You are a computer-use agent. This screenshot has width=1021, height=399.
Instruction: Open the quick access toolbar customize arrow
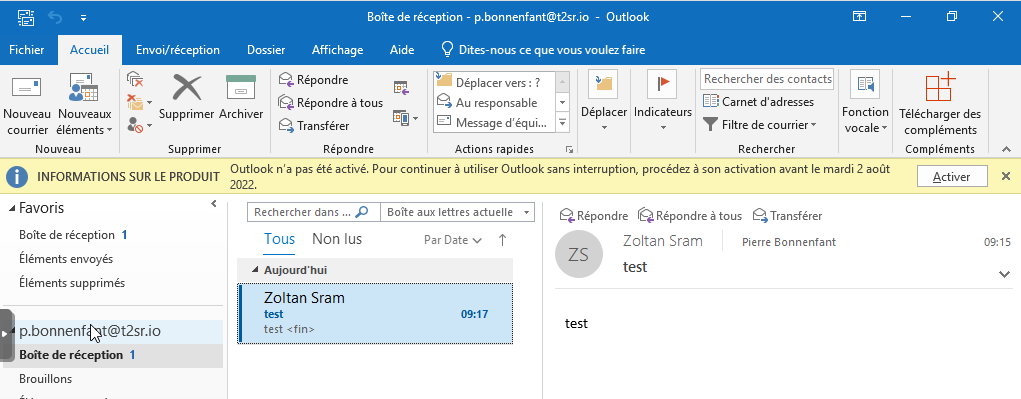click(x=83, y=18)
